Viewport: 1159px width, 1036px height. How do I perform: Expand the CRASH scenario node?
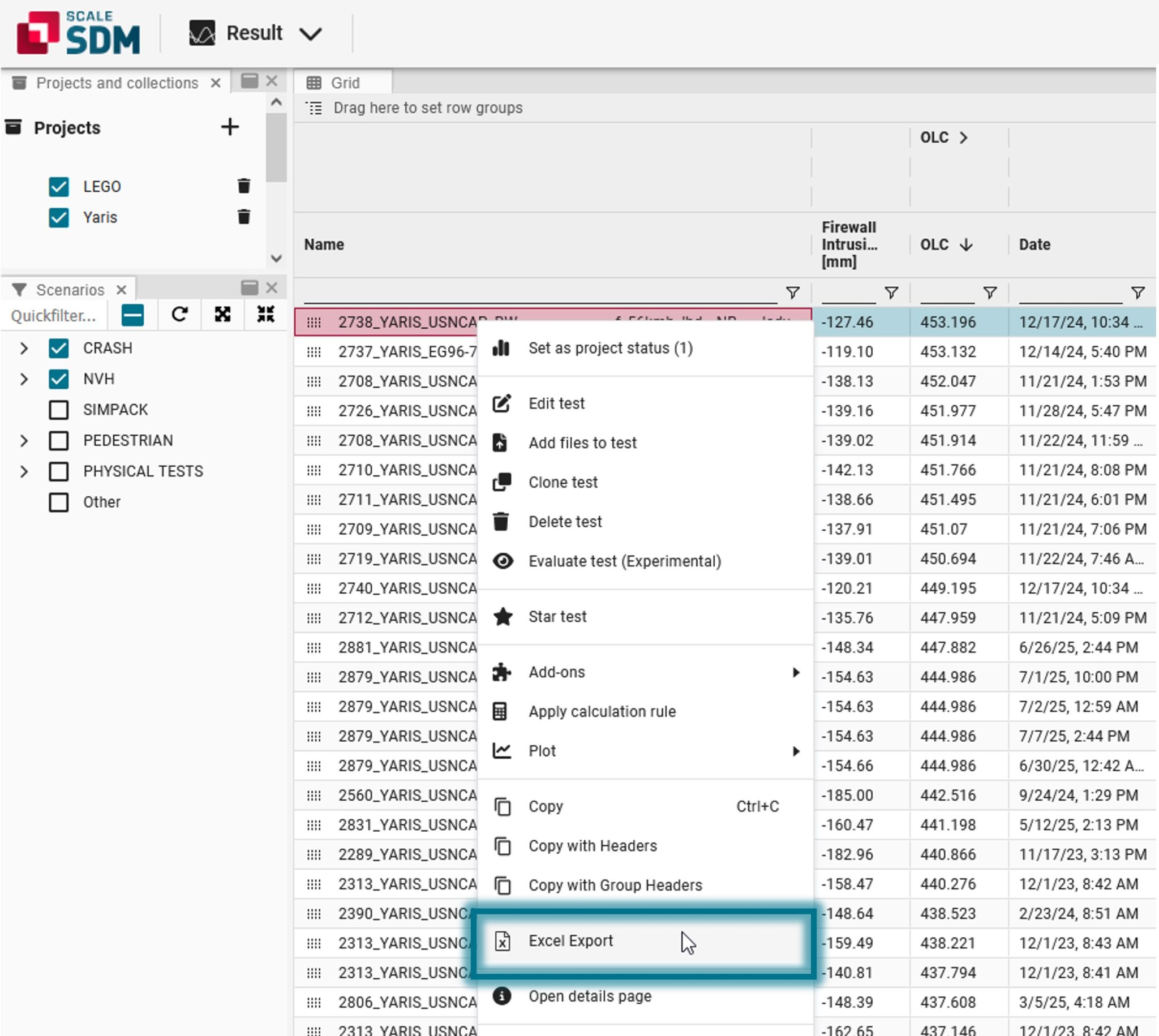point(24,348)
